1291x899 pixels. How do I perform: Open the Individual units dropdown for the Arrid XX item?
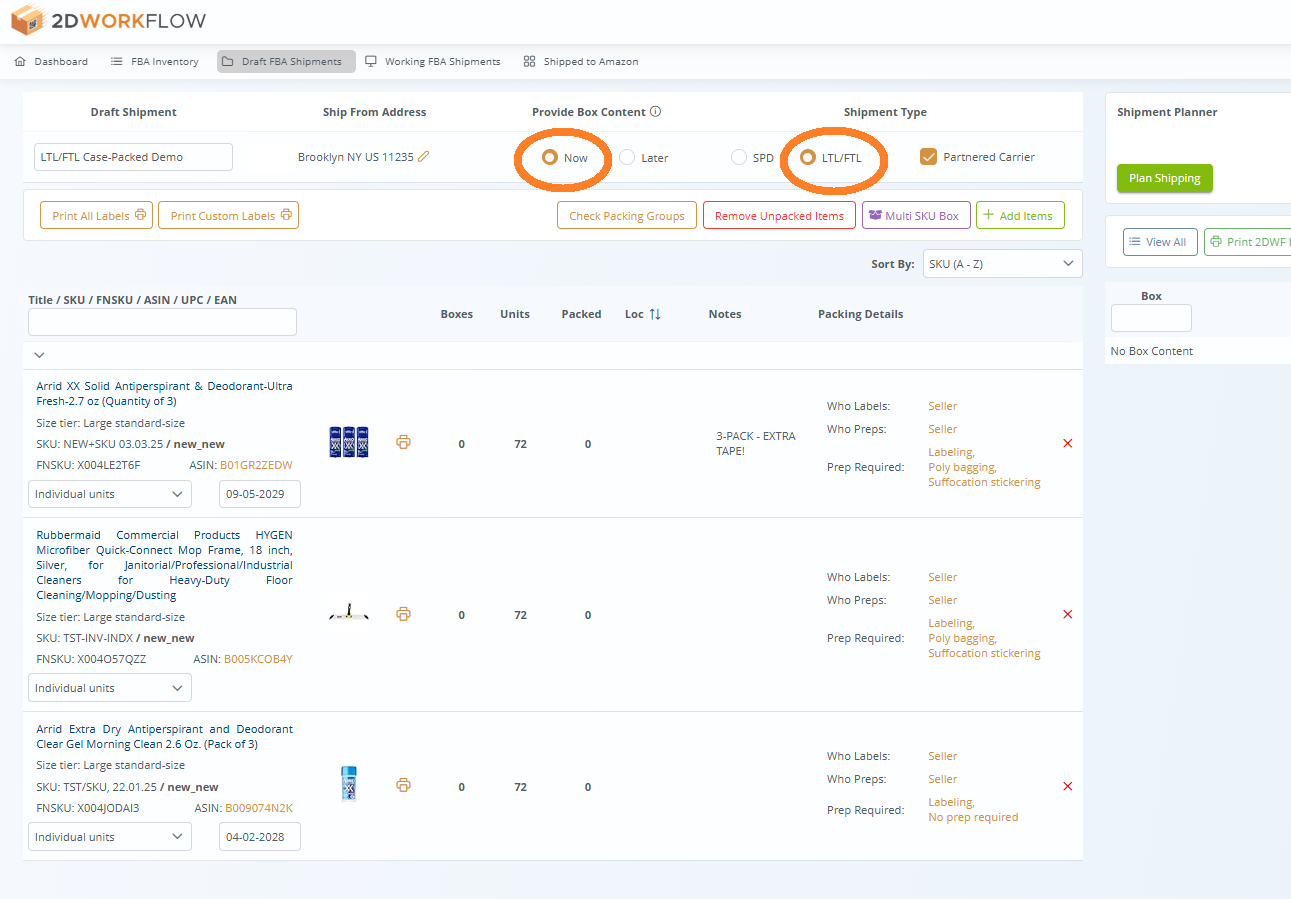click(x=109, y=493)
